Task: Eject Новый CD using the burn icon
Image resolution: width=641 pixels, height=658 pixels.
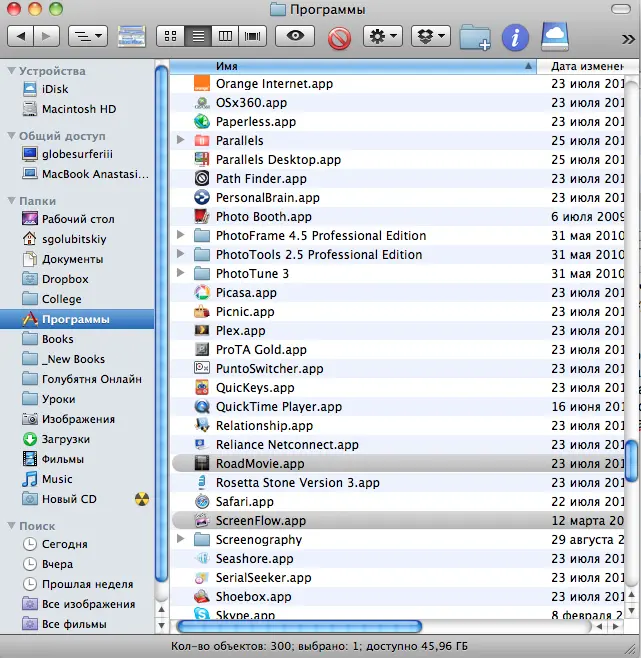Action: coord(142,499)
